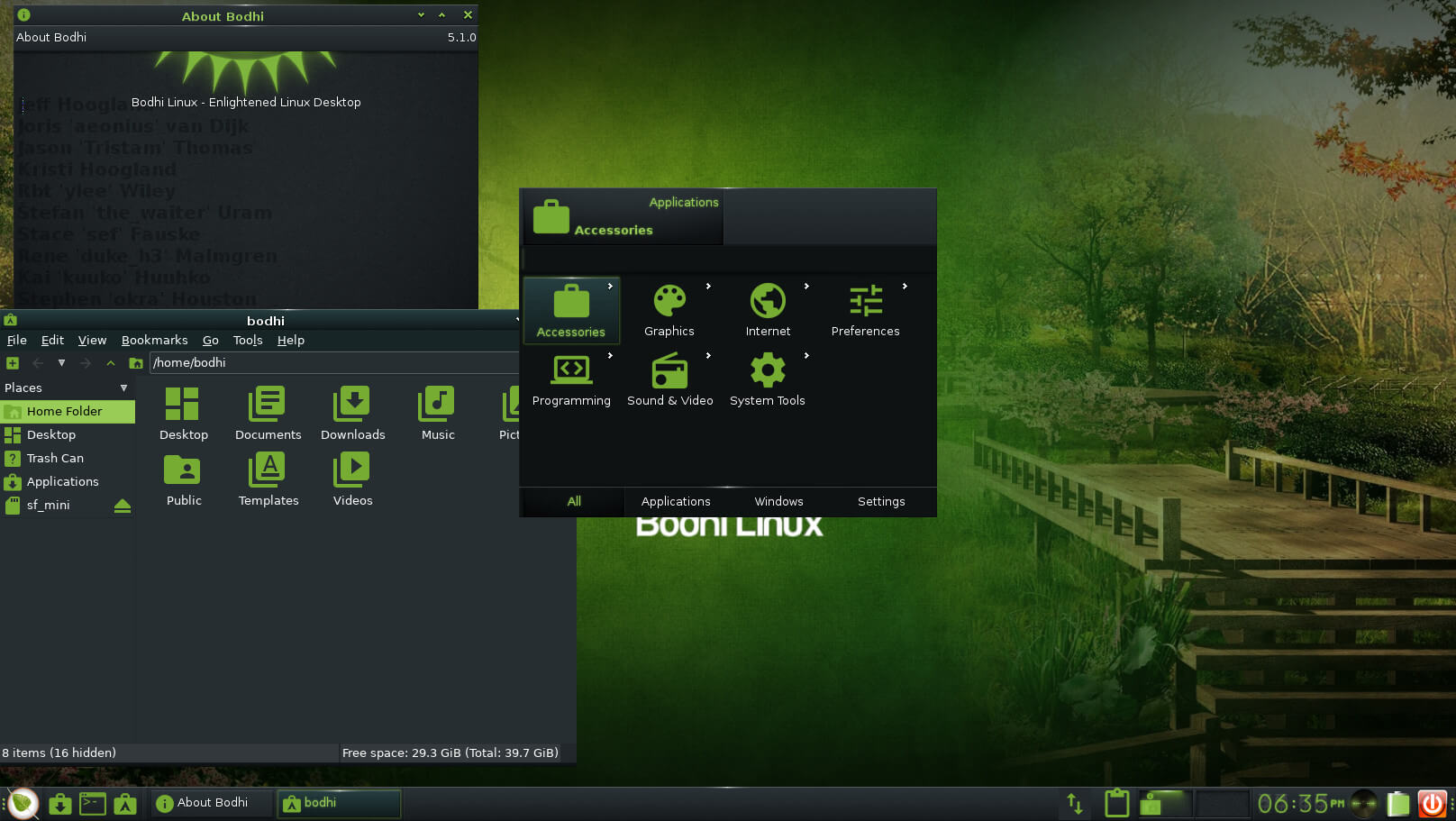Viewport: 1456px width, 821px height.
Task: Open the Graphics category icon
Action: [669, 302]
